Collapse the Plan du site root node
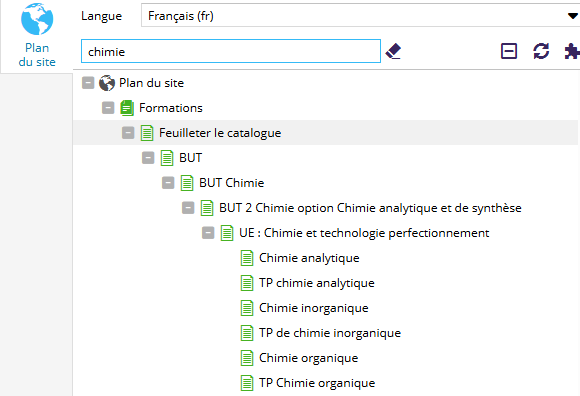Viewport: 580px width, 396px height. coord(88,83)
